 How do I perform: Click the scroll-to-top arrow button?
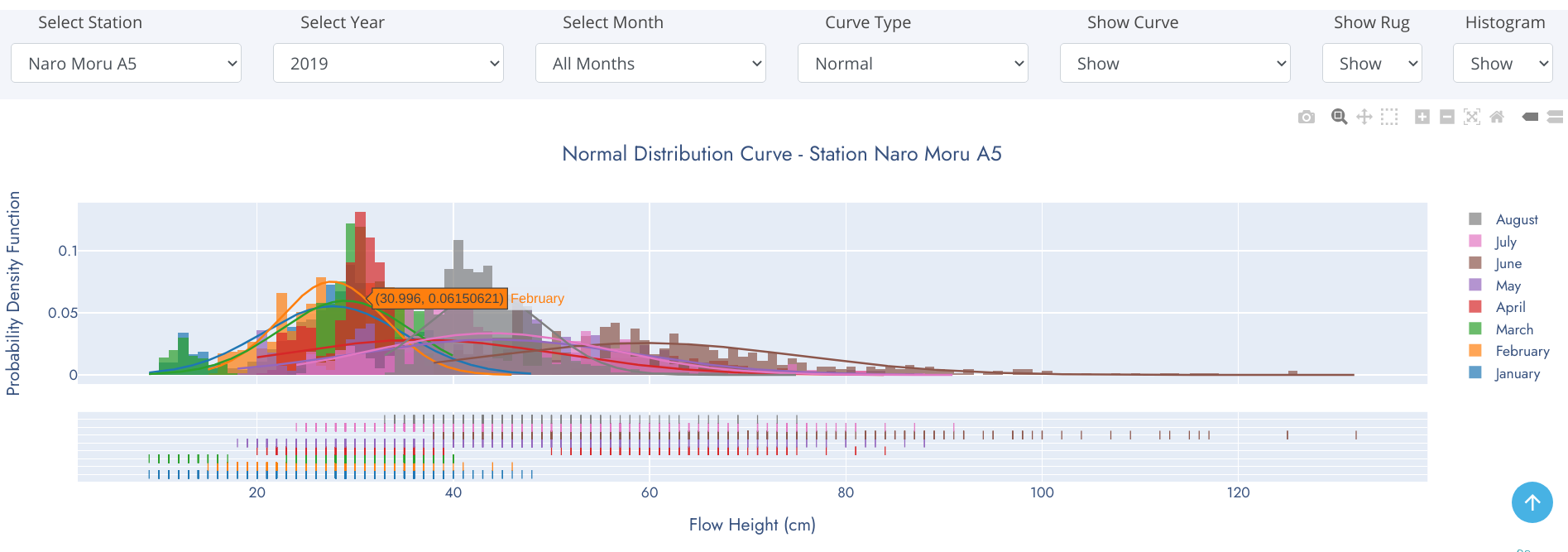pyautogui.click(x=1532, y=502)
